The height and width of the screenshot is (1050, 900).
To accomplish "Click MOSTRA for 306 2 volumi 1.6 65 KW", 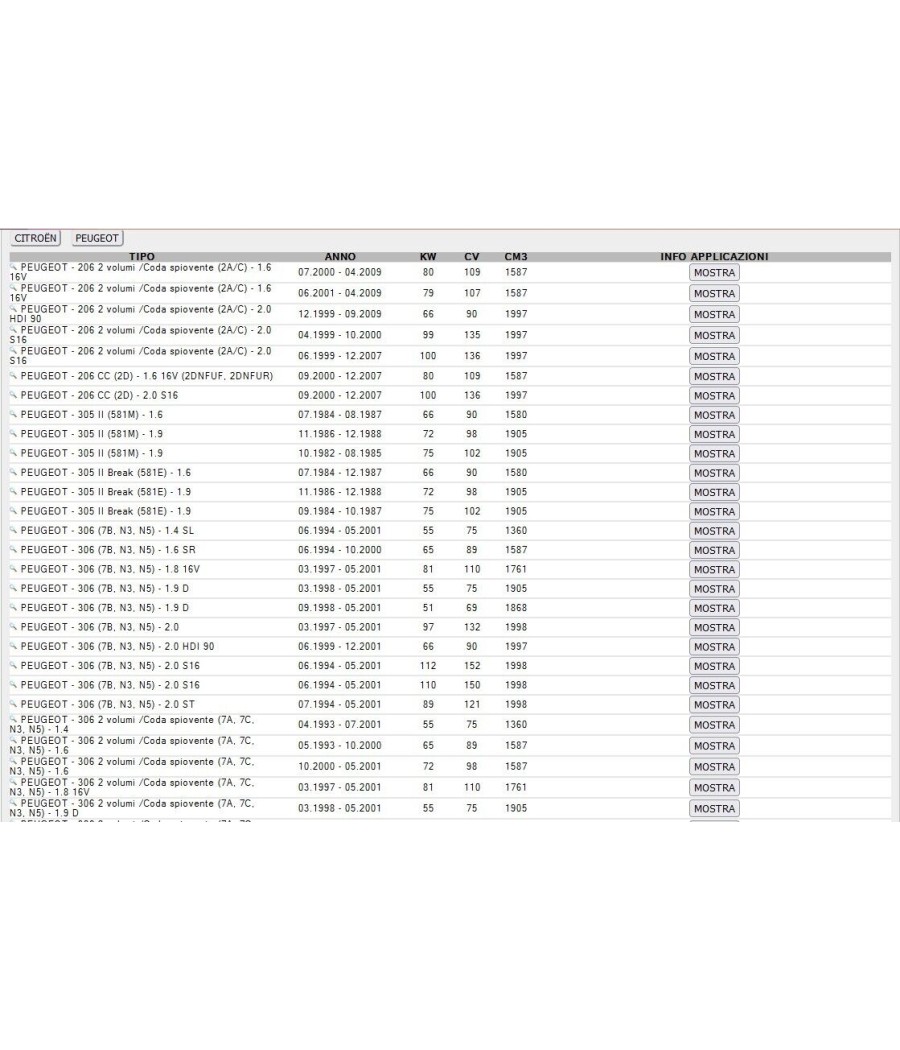I will [x=714, y=746].
